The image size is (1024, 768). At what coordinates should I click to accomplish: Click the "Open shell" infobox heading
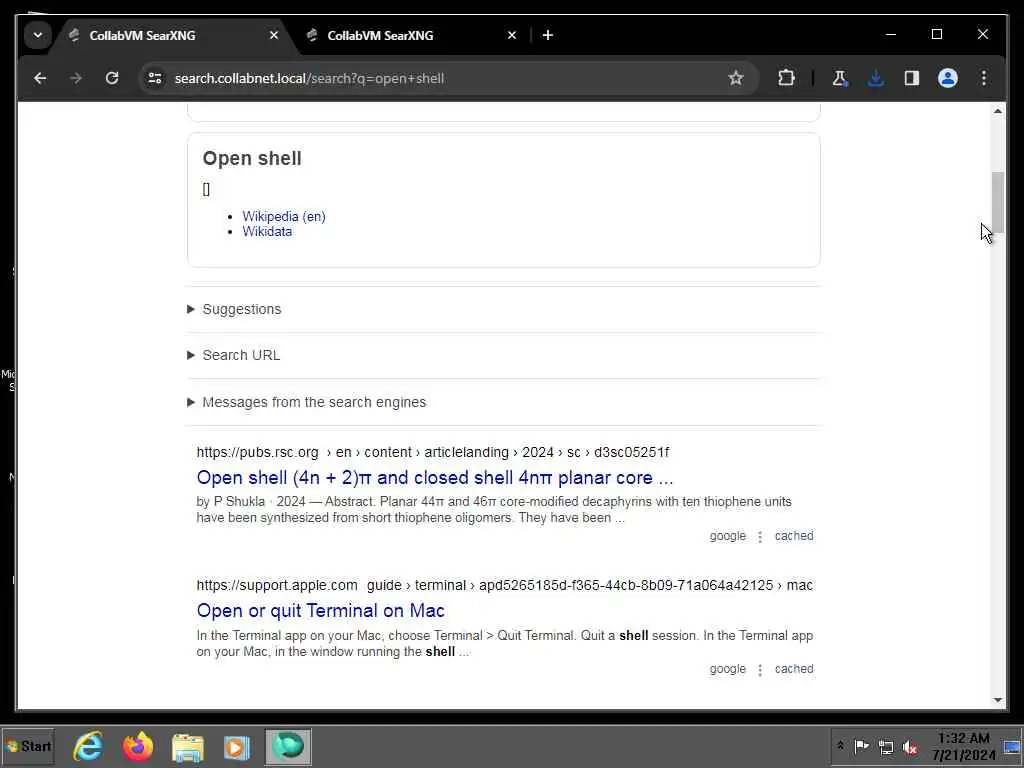[x=252, y=159]
